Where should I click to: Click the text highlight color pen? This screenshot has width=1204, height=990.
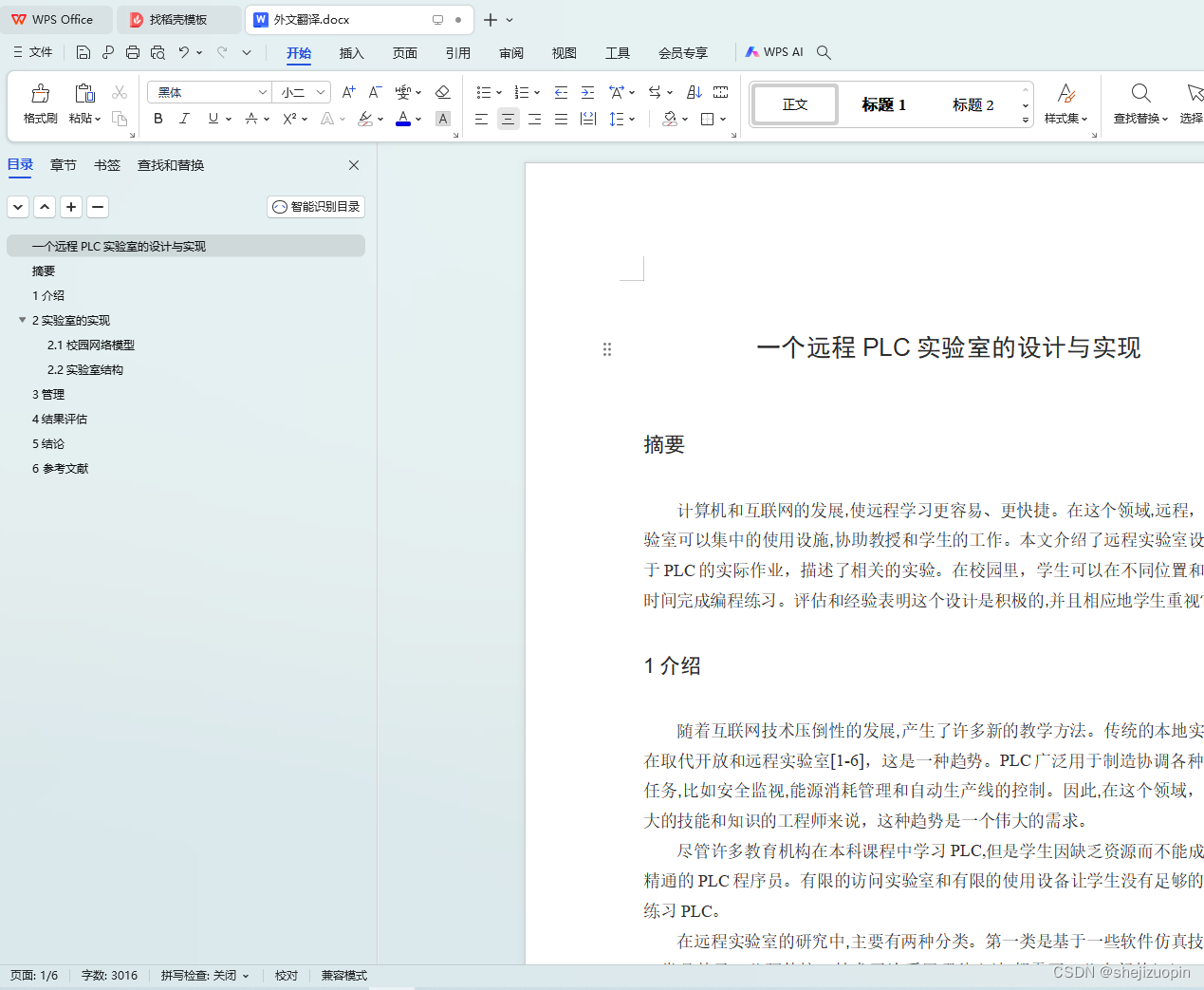[365, 119]
